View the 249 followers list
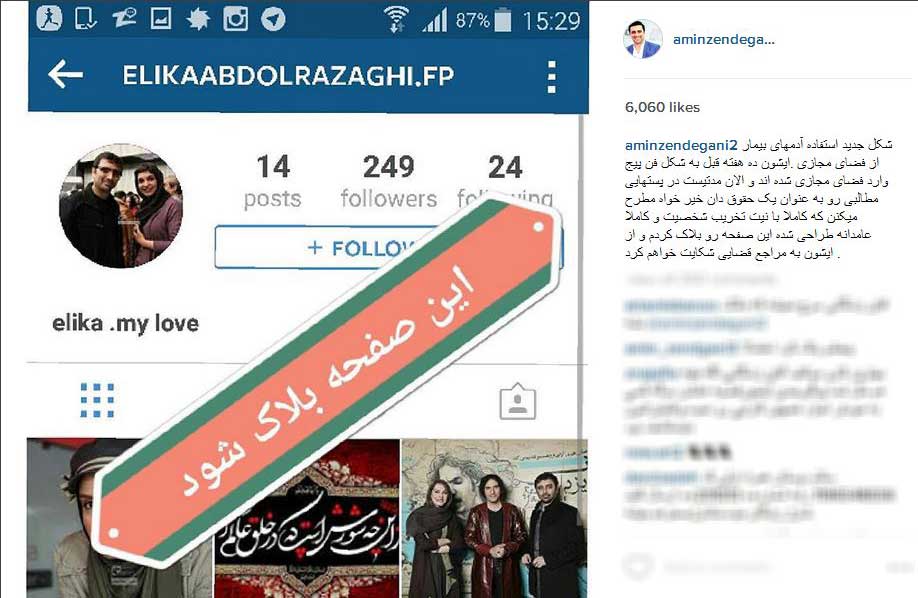 389,181
